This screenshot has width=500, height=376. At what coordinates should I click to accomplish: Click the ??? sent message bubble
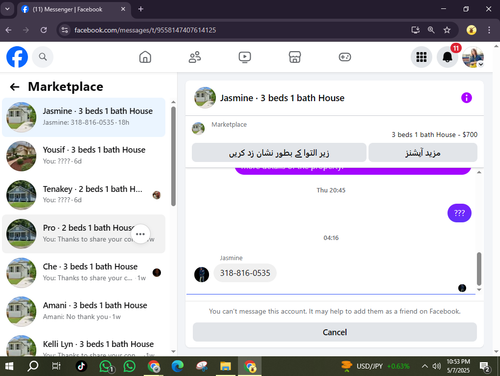tap(459, 213)
